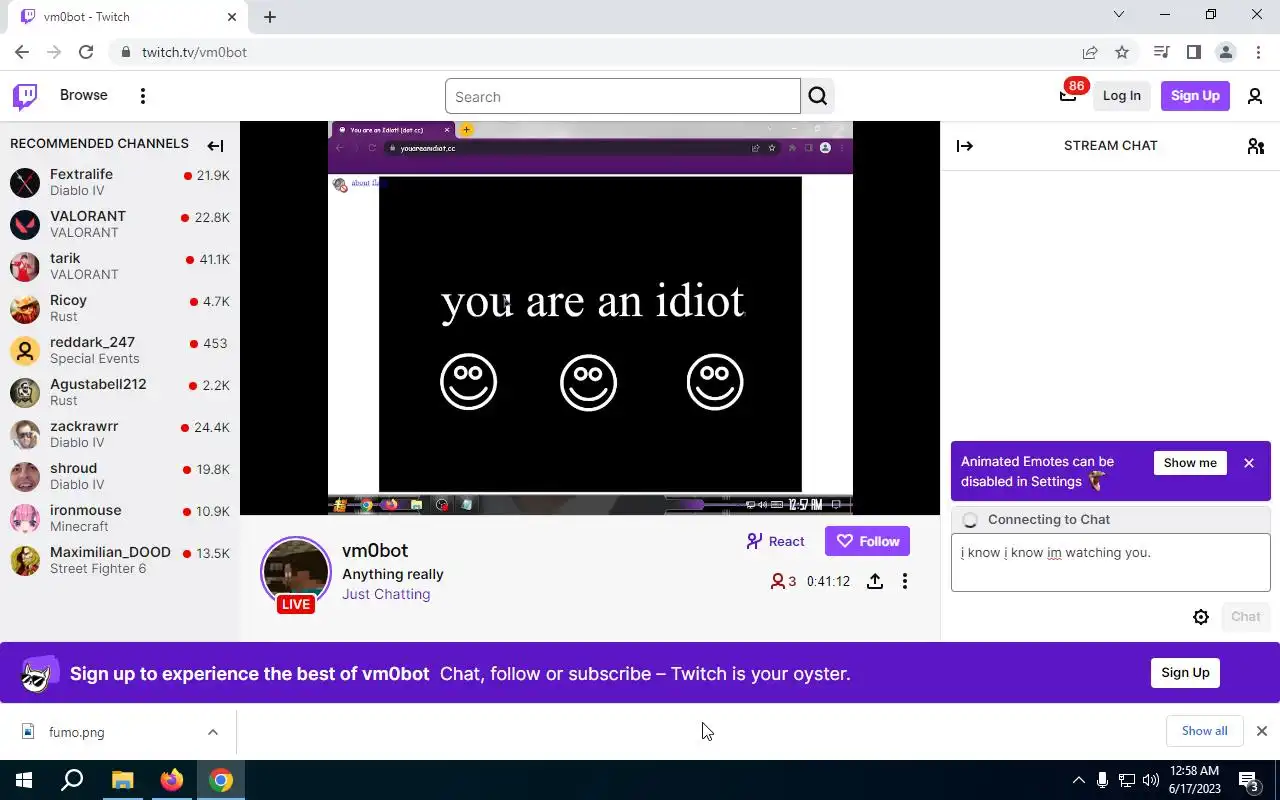
Task: Open the downloaded fumo.png file
Action: (x=77, y=732)
